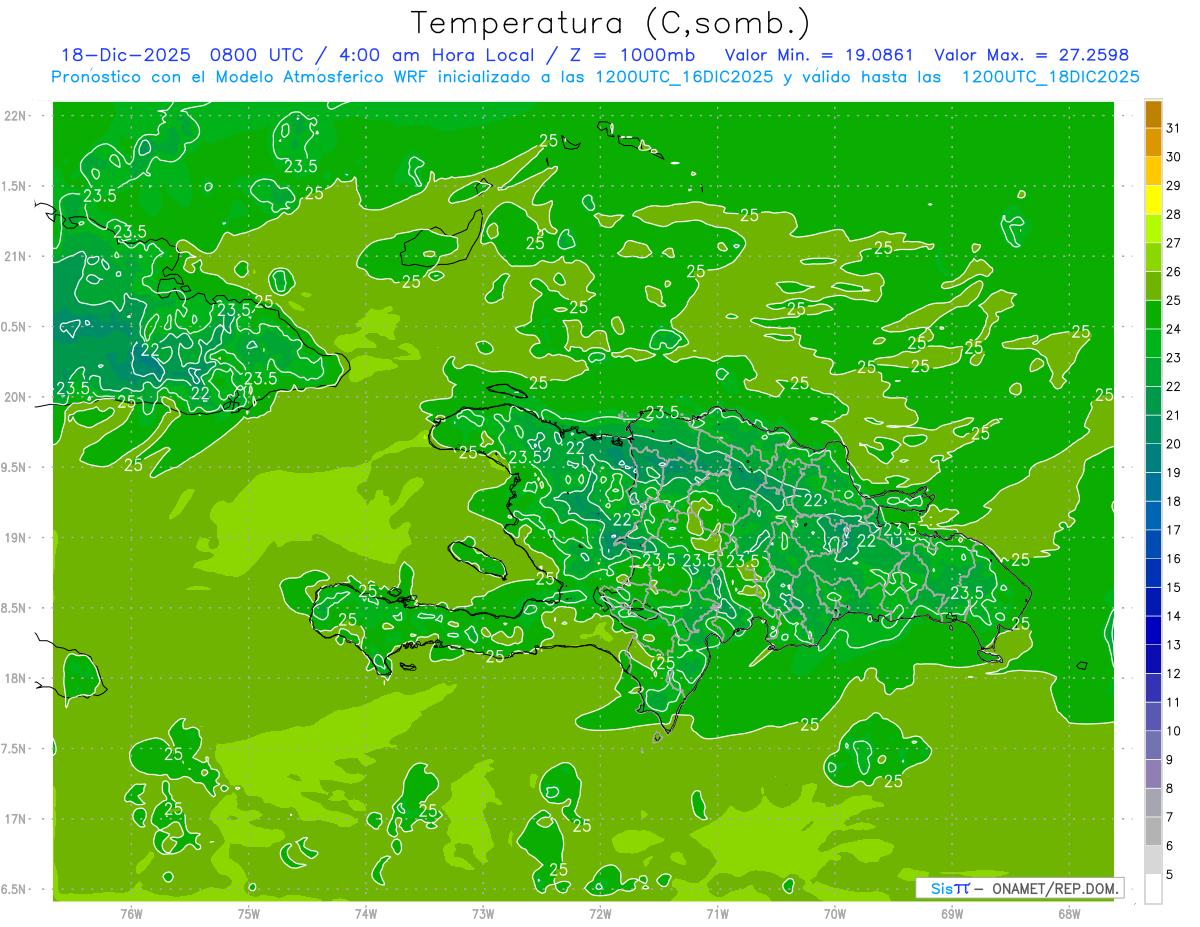
Task: Click the '70W' longitude axis label
Action: 835,913
